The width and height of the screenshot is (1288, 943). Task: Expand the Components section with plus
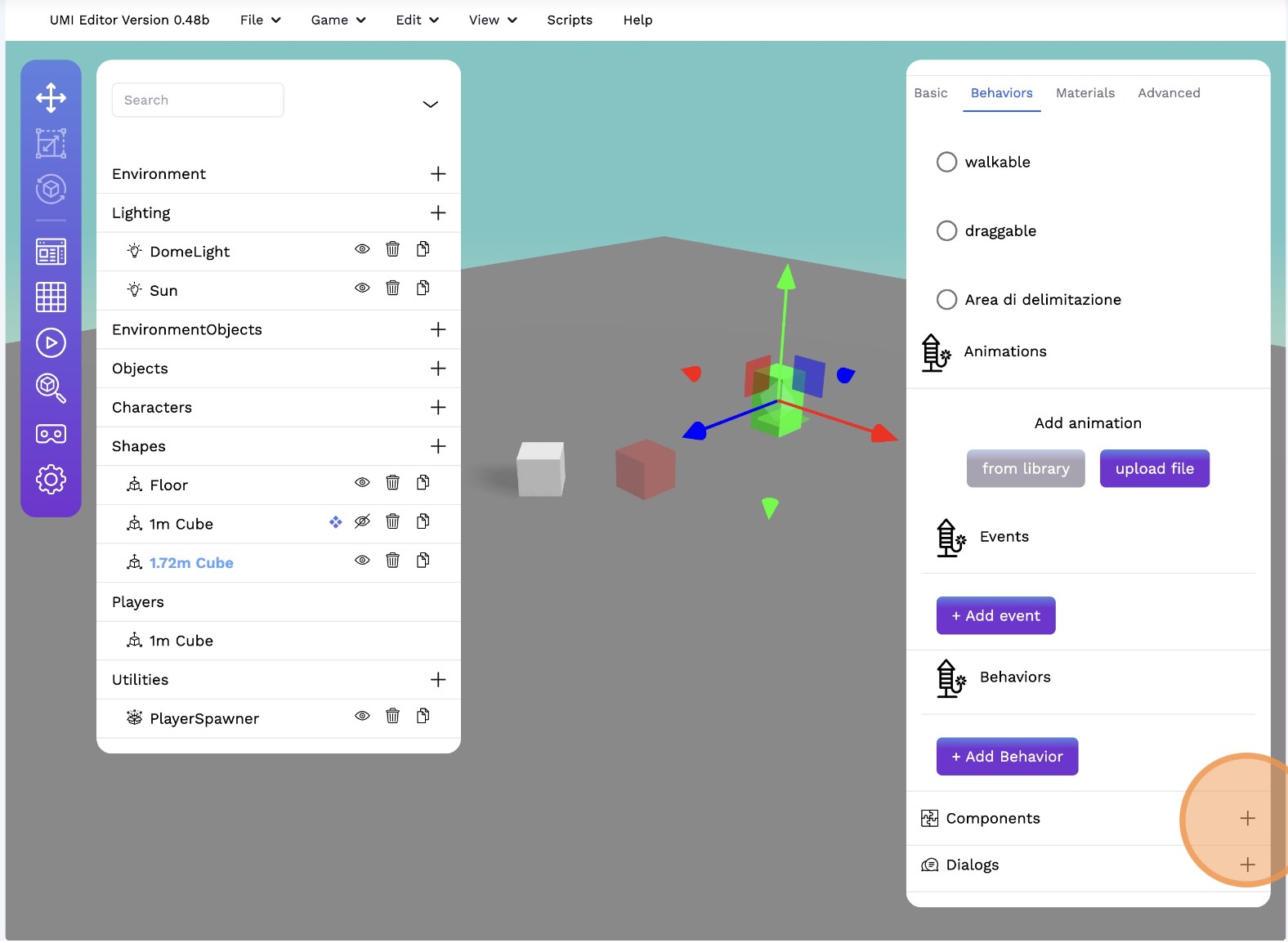coord(1247,819)
